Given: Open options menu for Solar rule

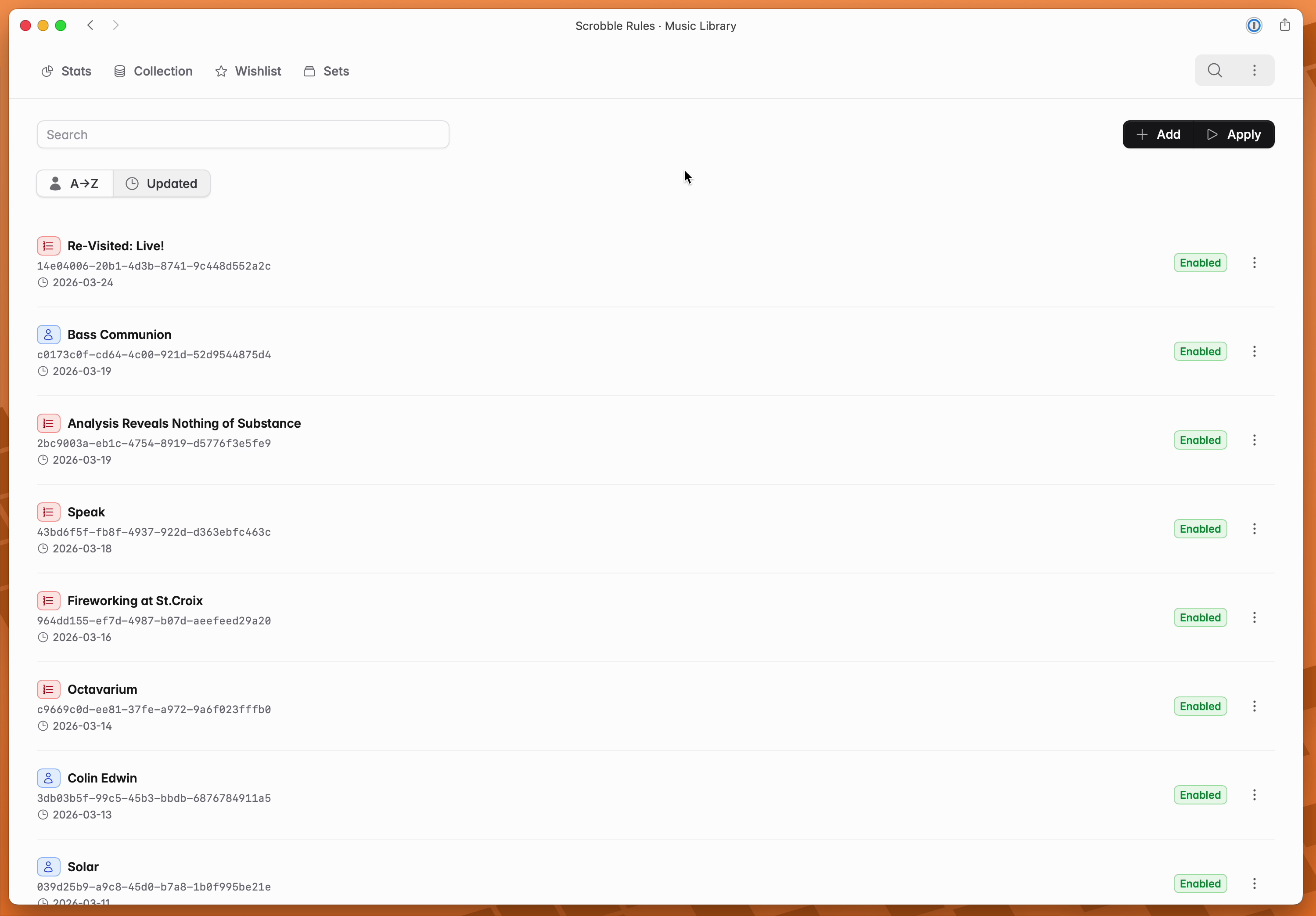Looking at the screenshot, I should tap(1254, 884).
